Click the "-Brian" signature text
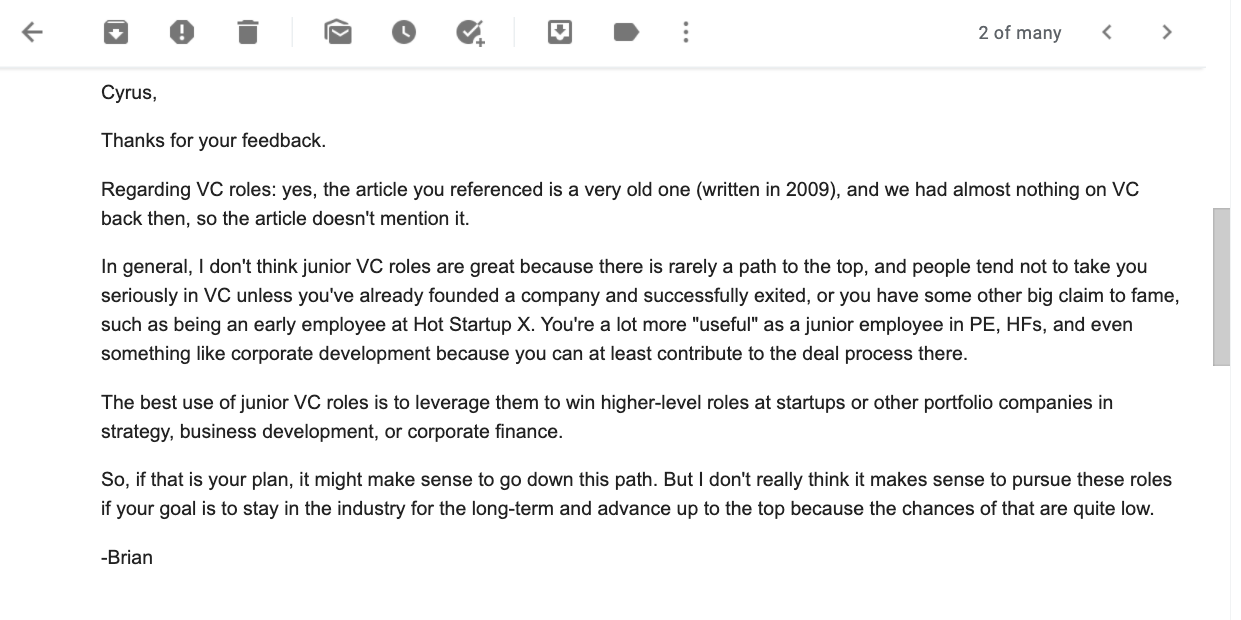 click(127, 558)
